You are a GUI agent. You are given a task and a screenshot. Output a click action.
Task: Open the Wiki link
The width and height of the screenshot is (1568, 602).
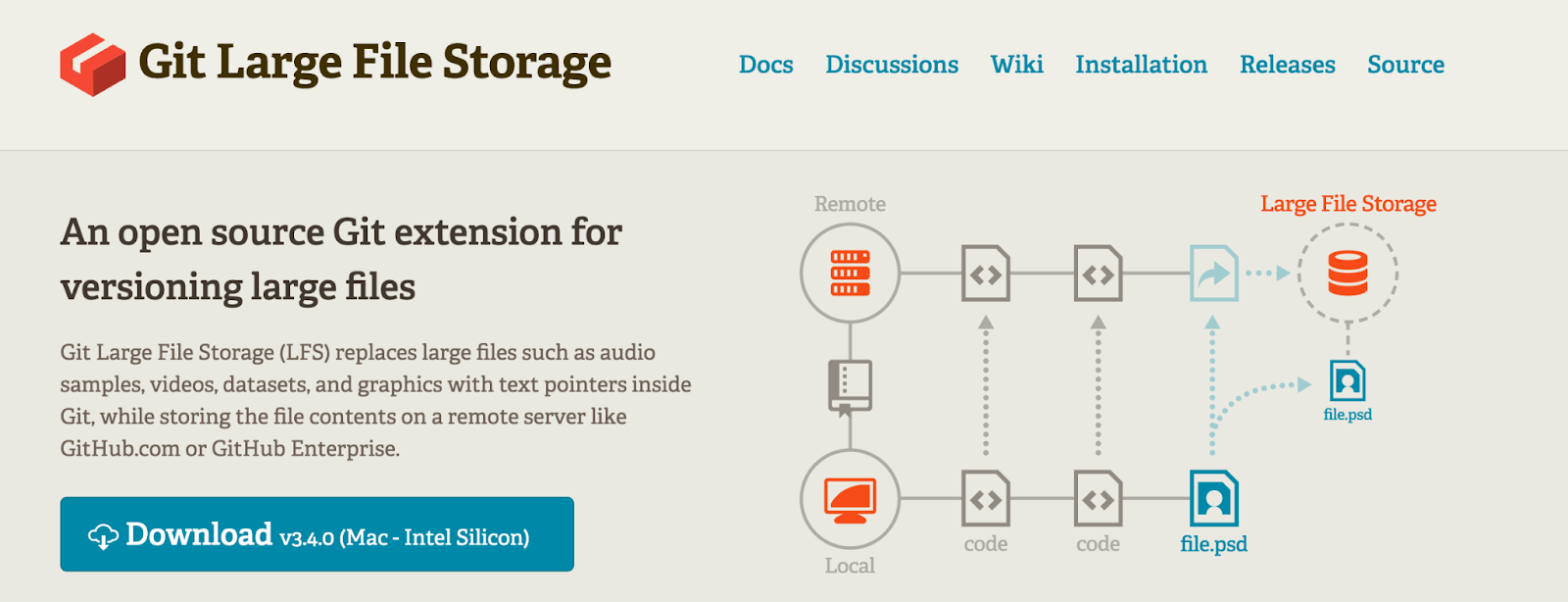tap(1016, 65)
